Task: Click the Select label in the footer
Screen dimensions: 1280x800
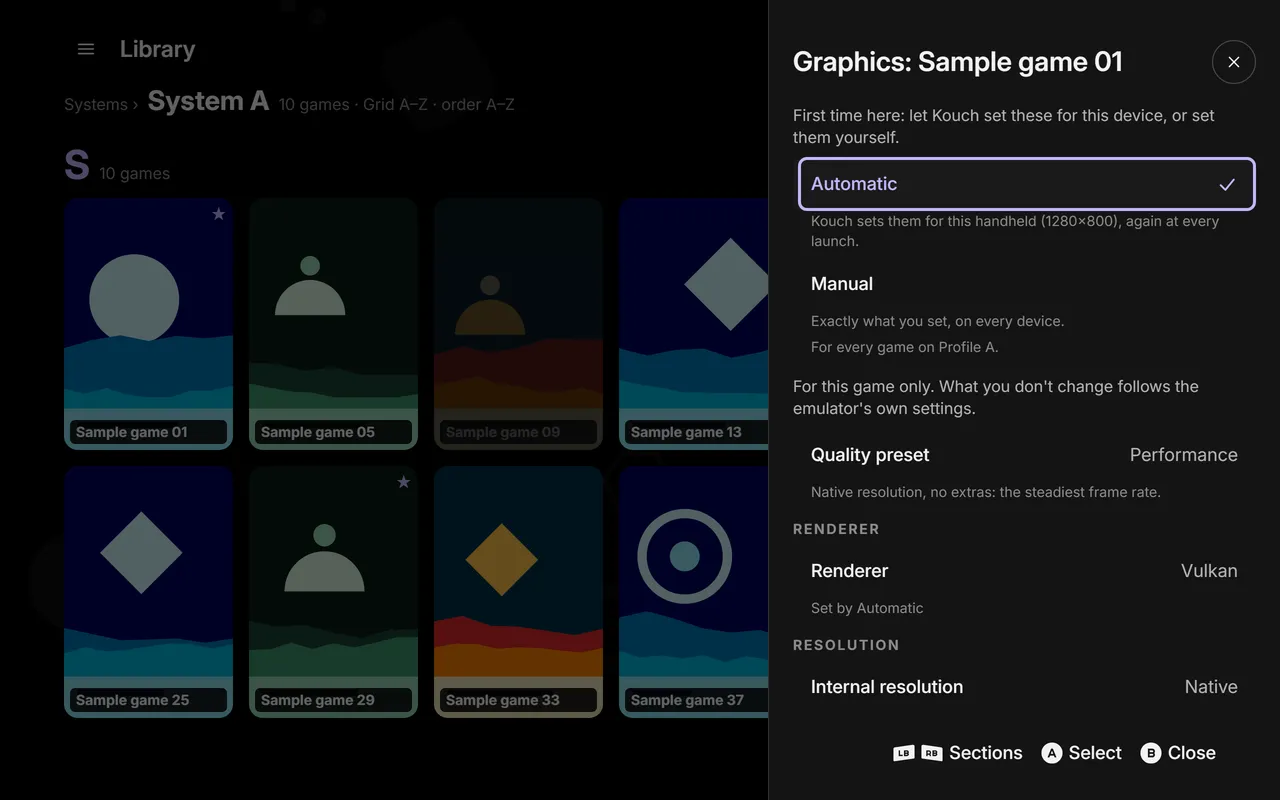Action: pyautogui.click(x=1095, y=753)
